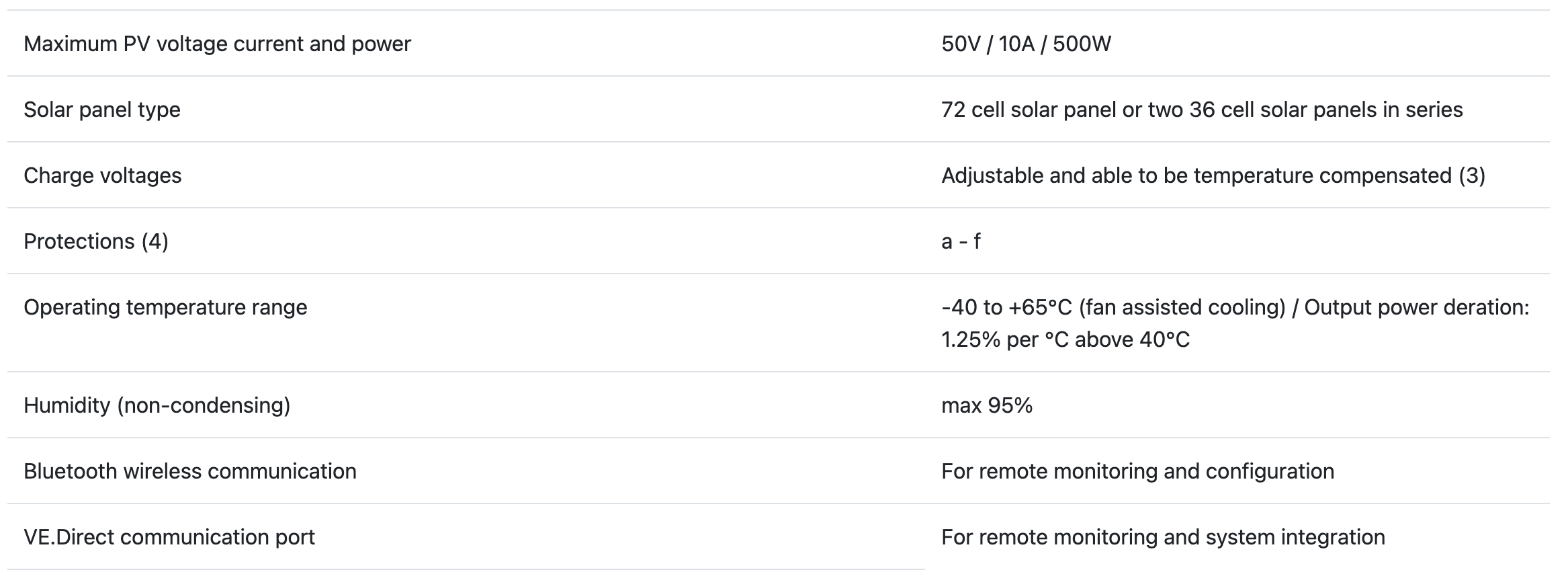Click the "Solar panel type" row label
The image size is (1568, 570).
(102, 110)
